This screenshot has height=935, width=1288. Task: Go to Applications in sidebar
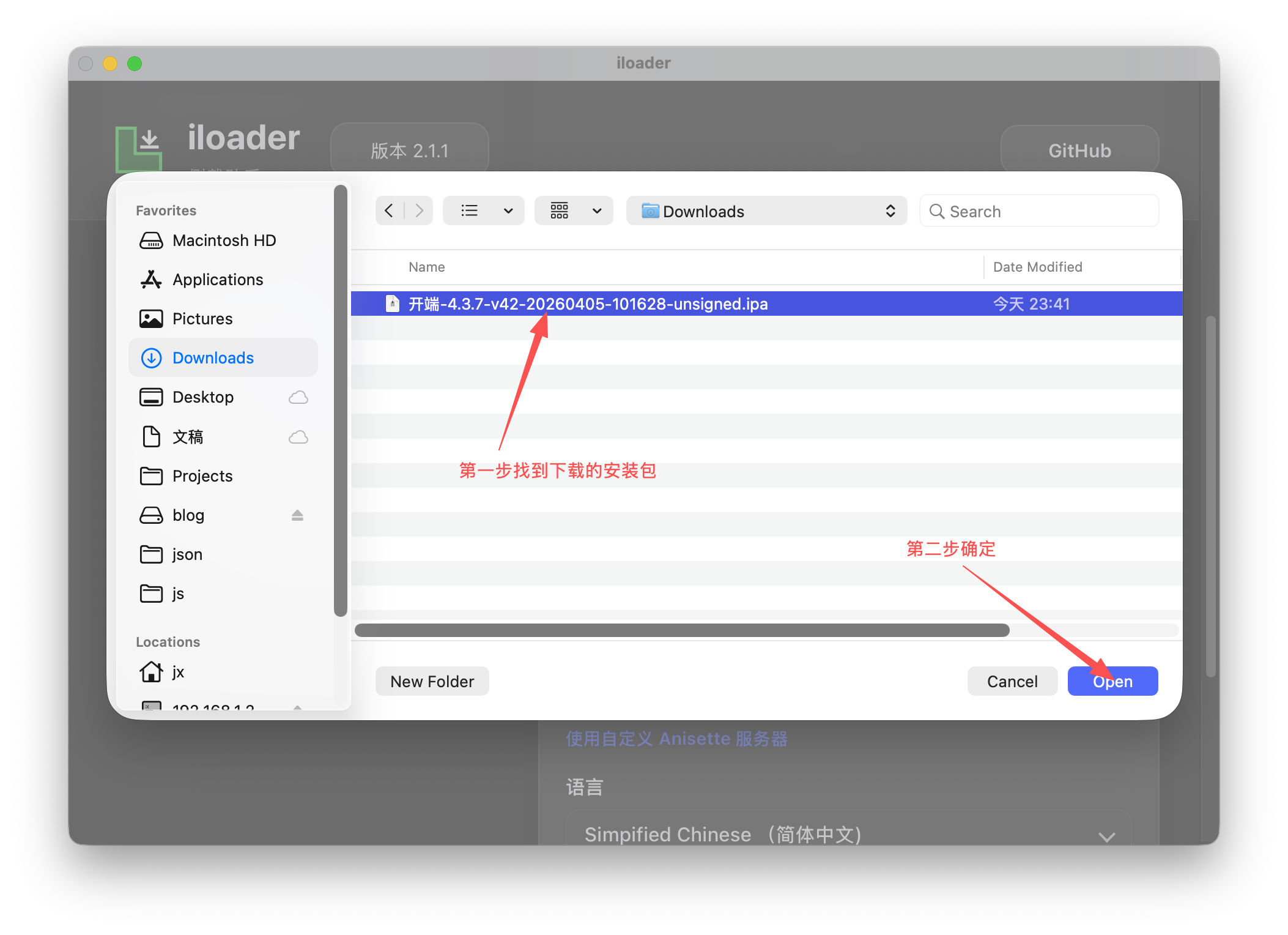tap(218, 280)
